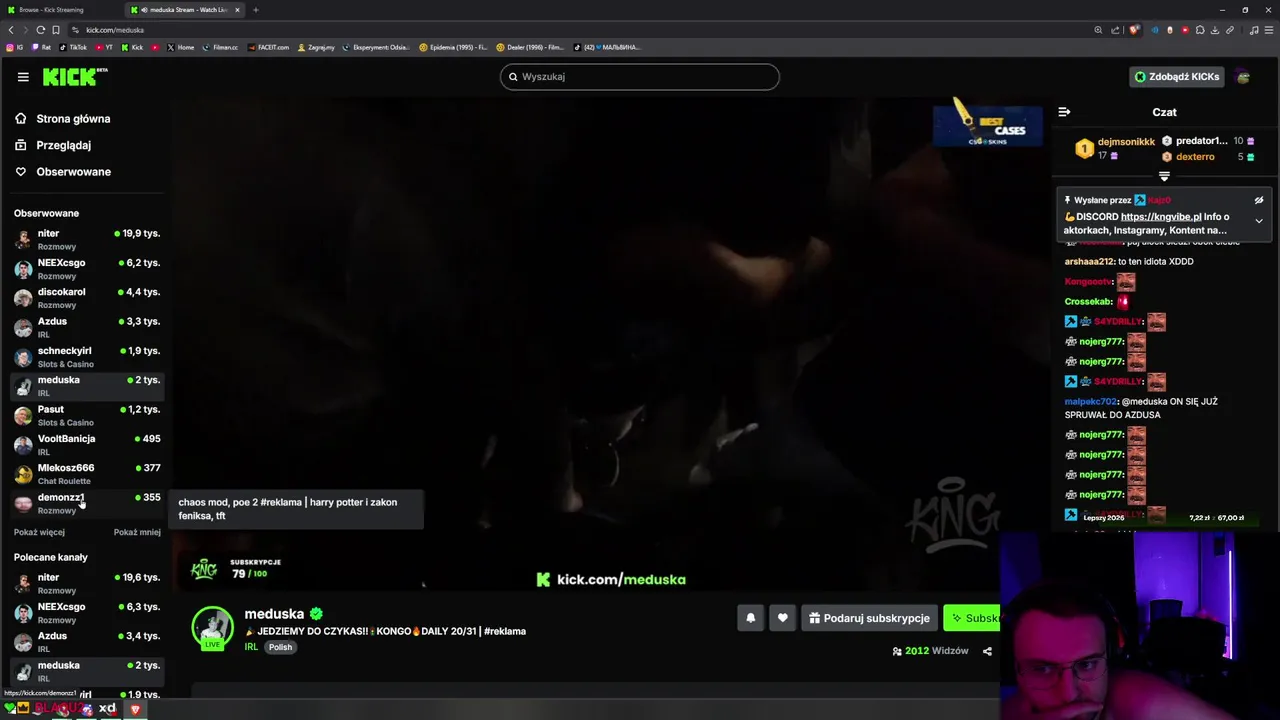Image resolution: width=1280 pixels, height=720 pixels.
Task: Click the share icon near viewer count
Action: click(x=987, y=651)
